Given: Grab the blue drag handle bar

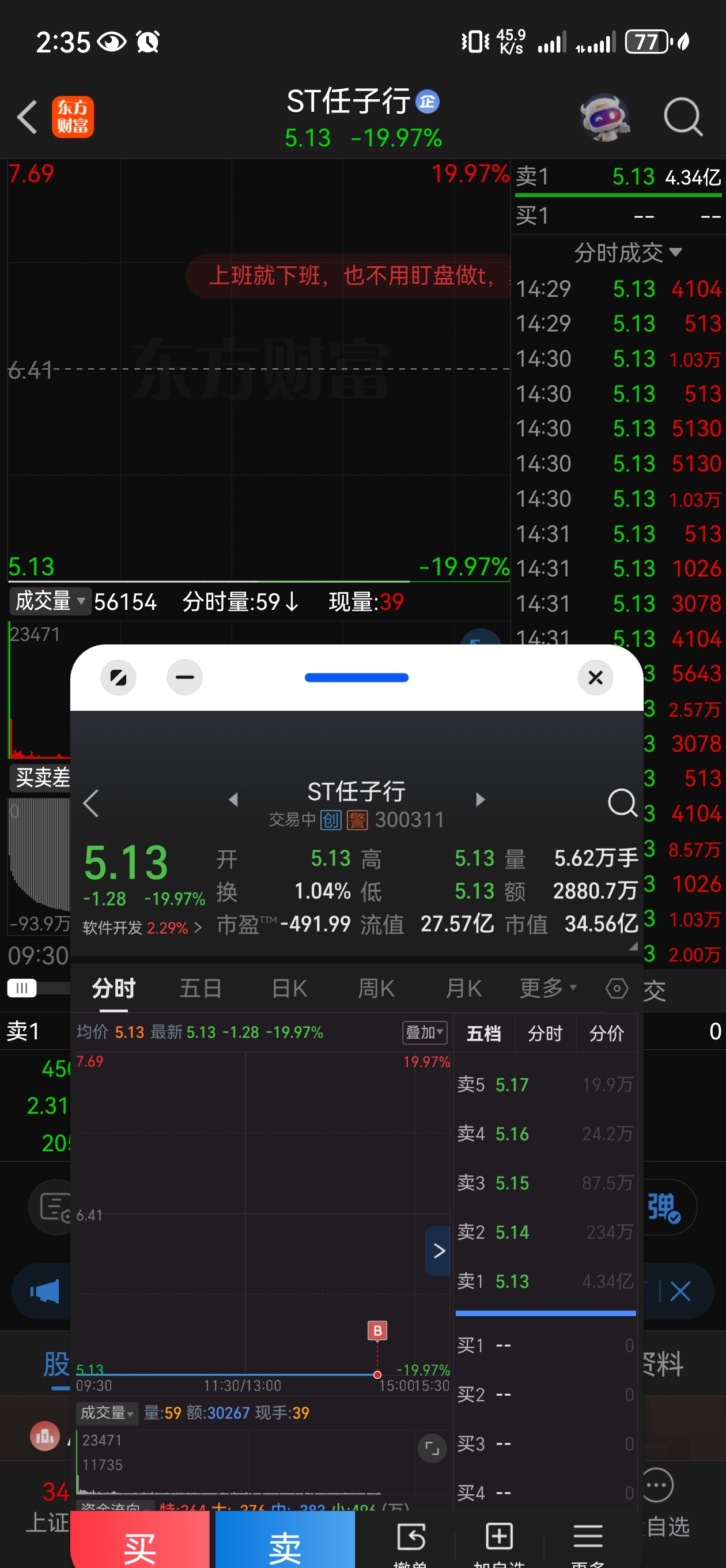Looking at the screenshot, I should (357, 677).
